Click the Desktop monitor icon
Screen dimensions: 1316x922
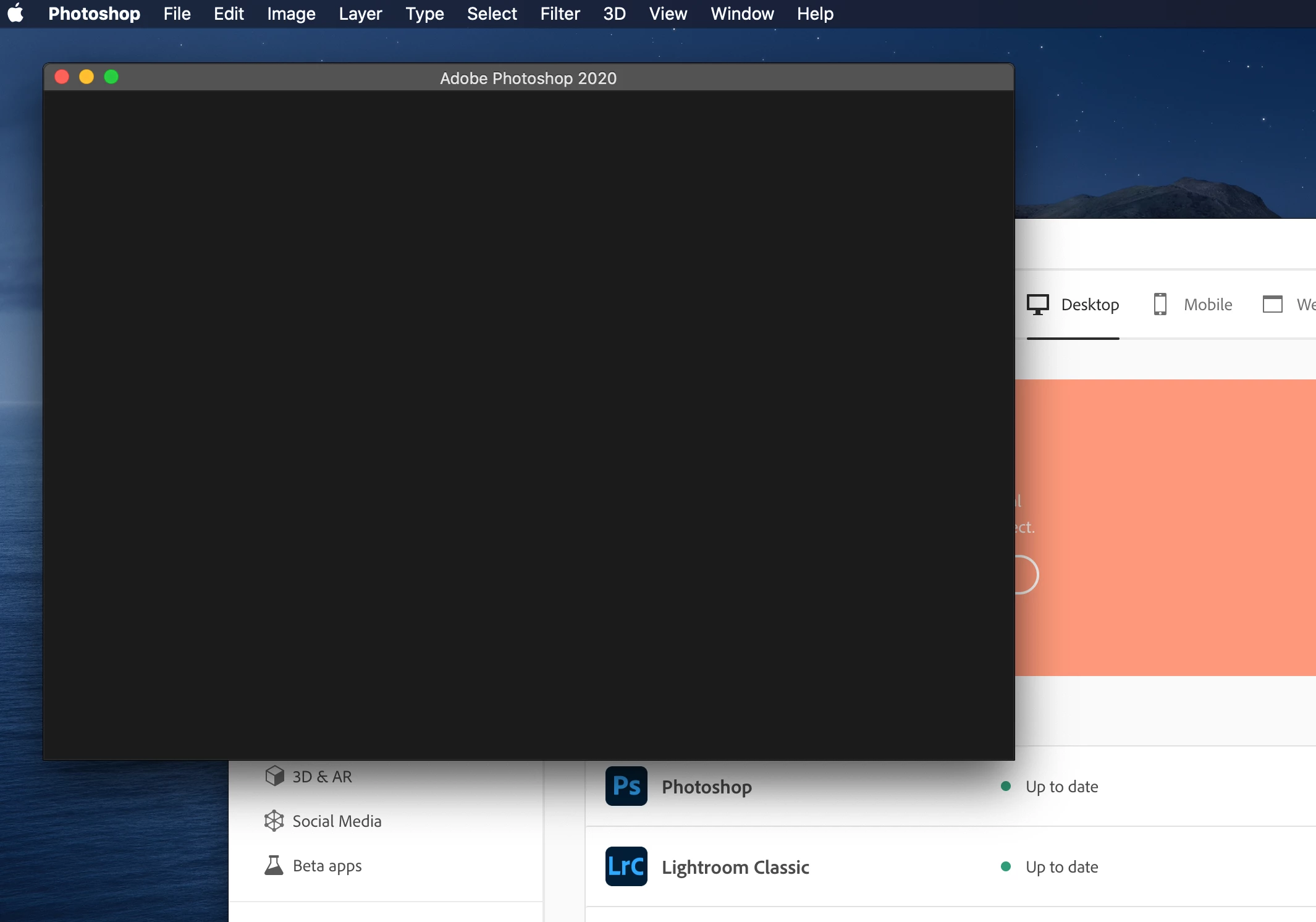click(1038, 304)
